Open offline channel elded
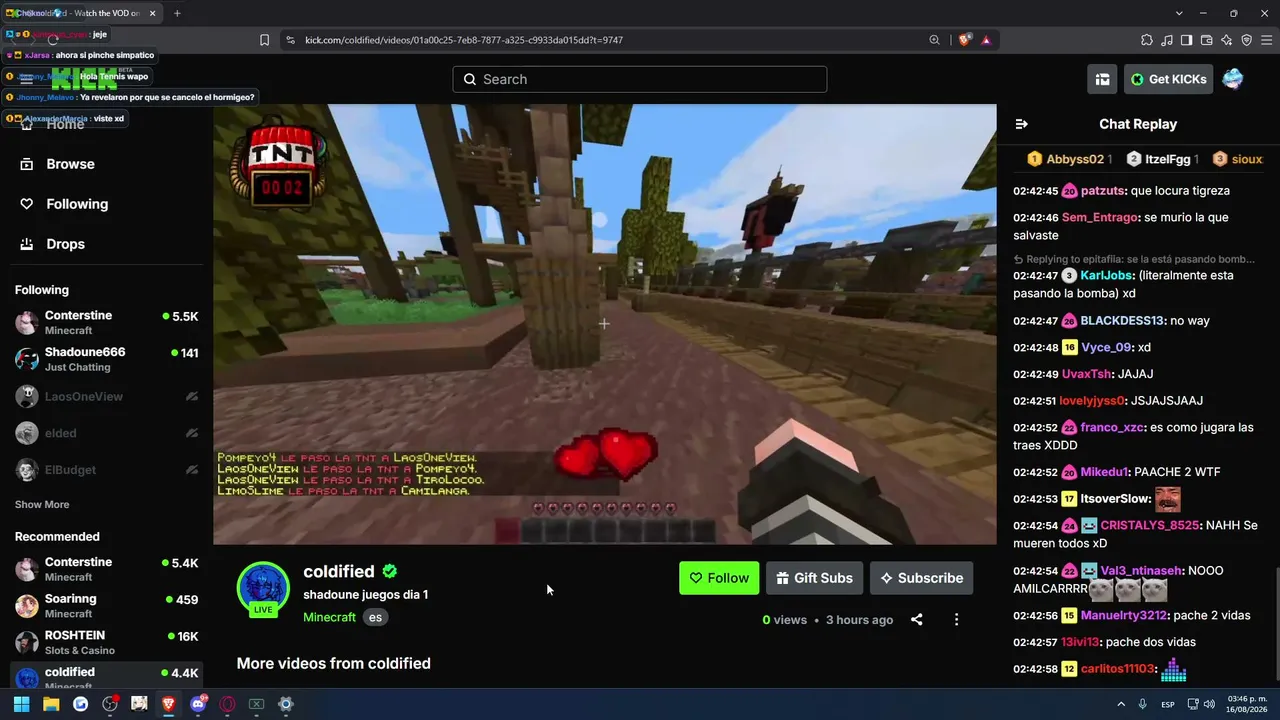The image size is (1280, 720). pyautogui.click(x=106, y=433)
